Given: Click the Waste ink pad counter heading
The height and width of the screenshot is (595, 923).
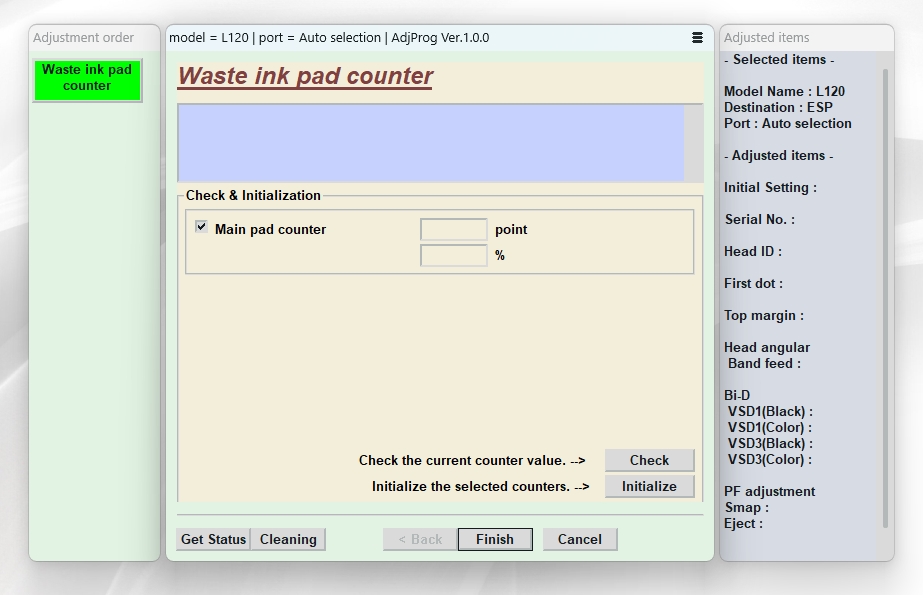Looking at the screenshot, I should pyautogui.click(x=305, y=77).
